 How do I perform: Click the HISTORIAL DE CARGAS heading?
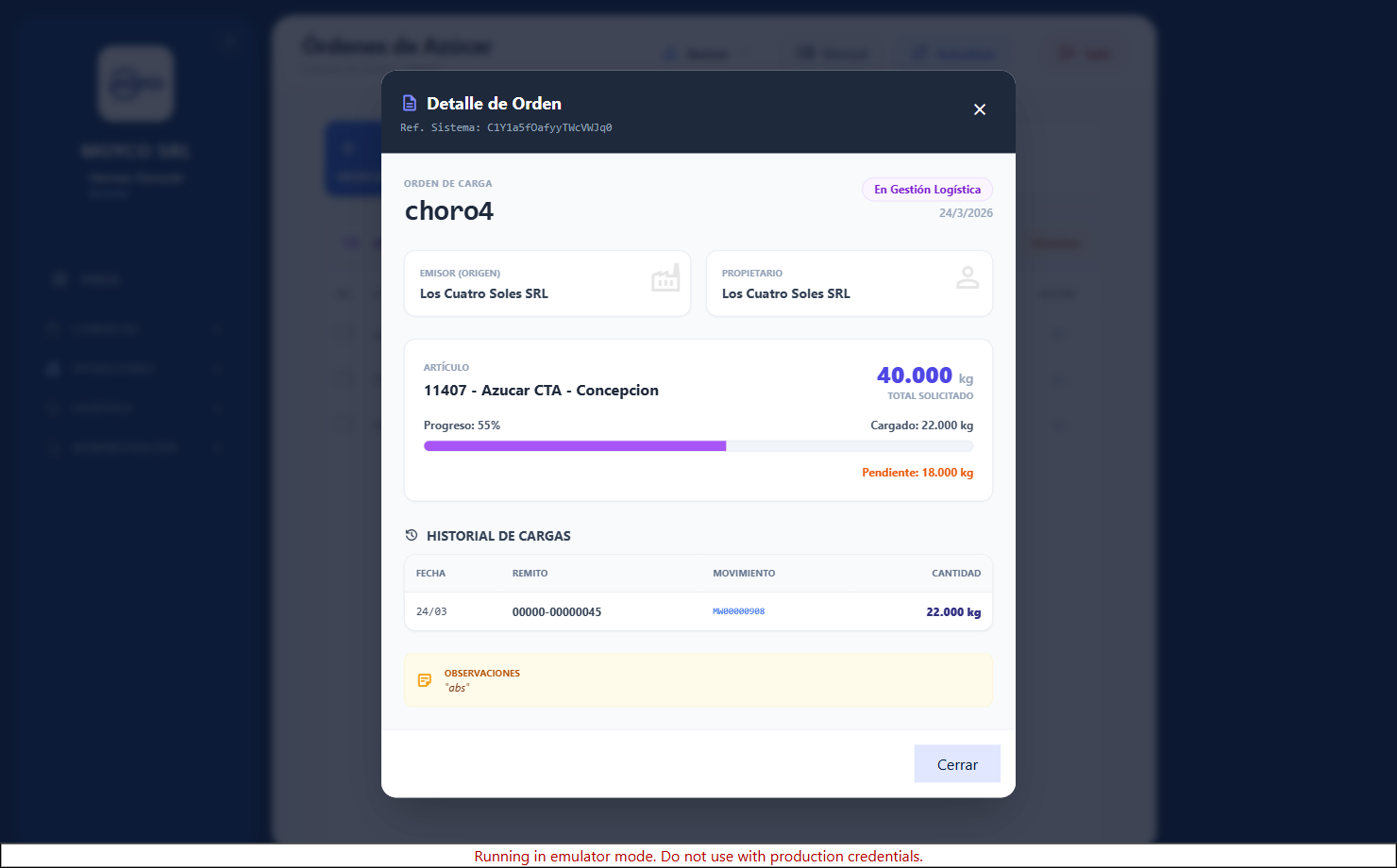(498, 536)
